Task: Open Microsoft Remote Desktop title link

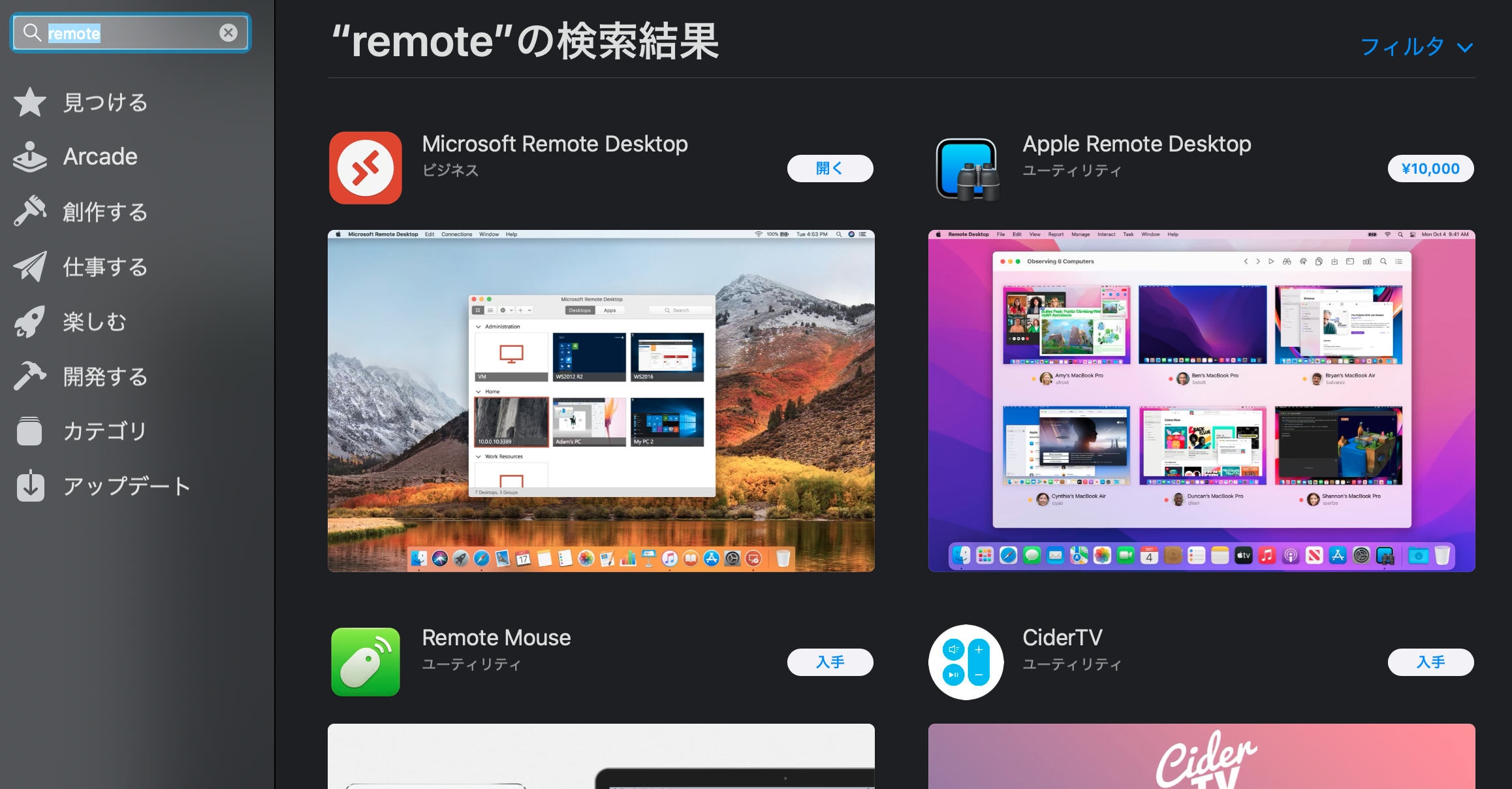Action: coord(555,144)
